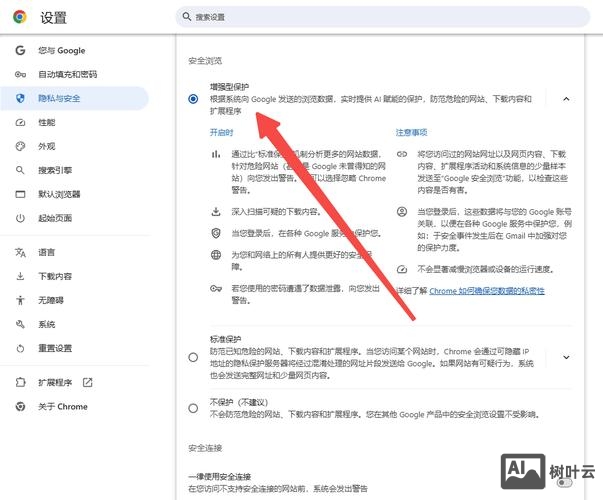Click the download icon for 下载内容 in sidebar
This screenshot has height=500, width=603.
[x=20, y=276]
